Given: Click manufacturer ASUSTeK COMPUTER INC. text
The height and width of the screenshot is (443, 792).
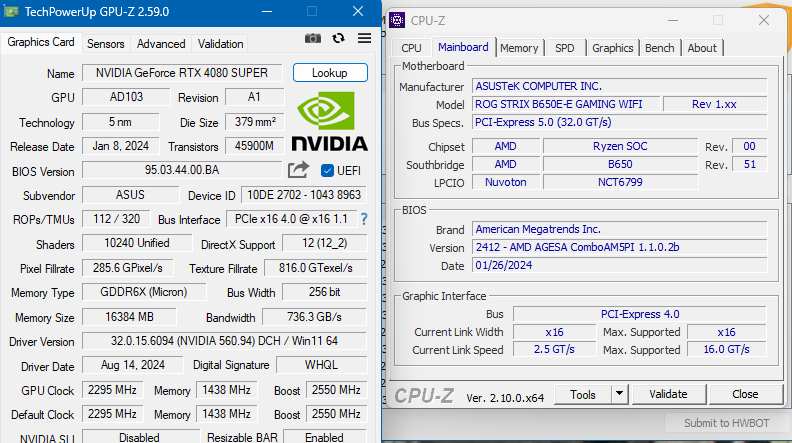Looking at the screenshot, I should click(x=538, y=86).
